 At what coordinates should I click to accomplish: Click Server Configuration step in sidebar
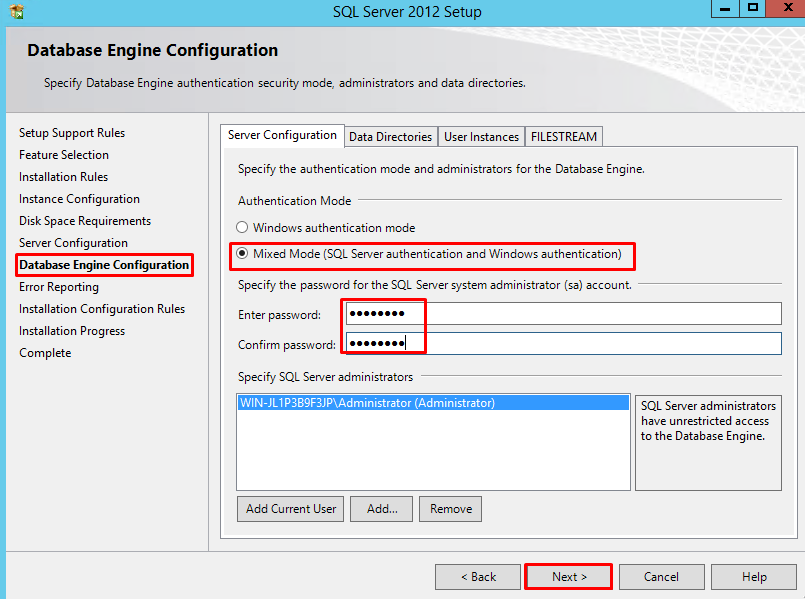73,243
